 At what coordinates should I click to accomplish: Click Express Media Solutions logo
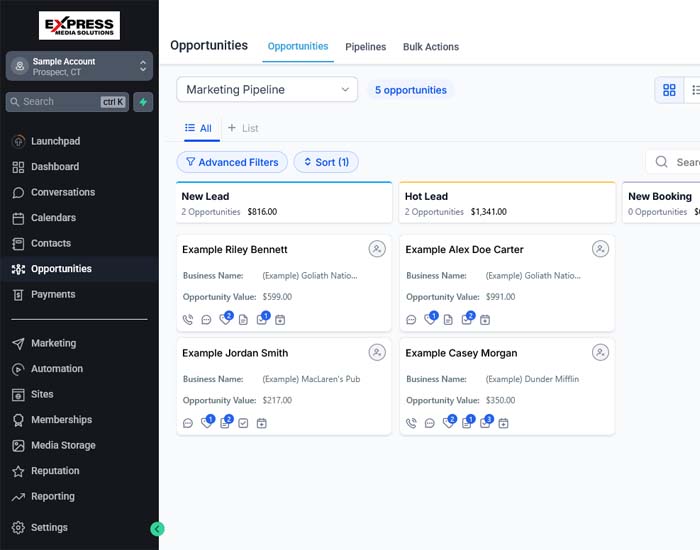(x=79, y=25)
